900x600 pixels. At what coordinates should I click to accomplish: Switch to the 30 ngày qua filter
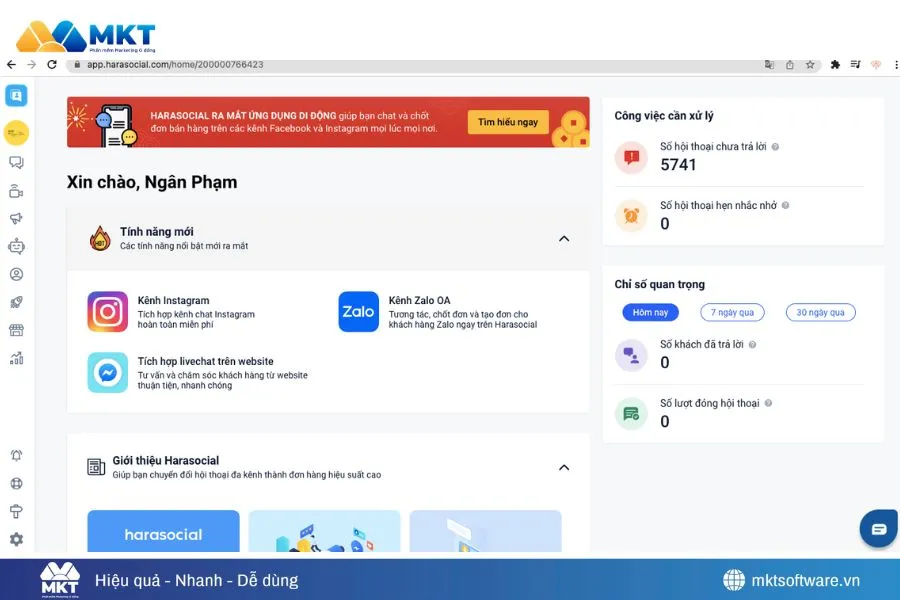(820, 312)
